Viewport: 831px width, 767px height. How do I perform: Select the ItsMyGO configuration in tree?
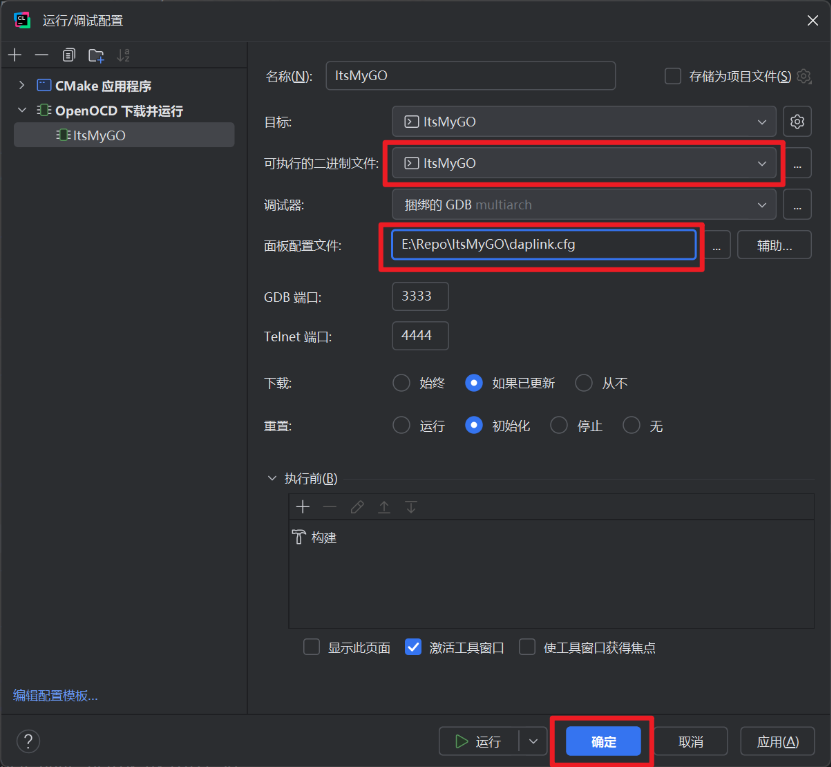124,135
